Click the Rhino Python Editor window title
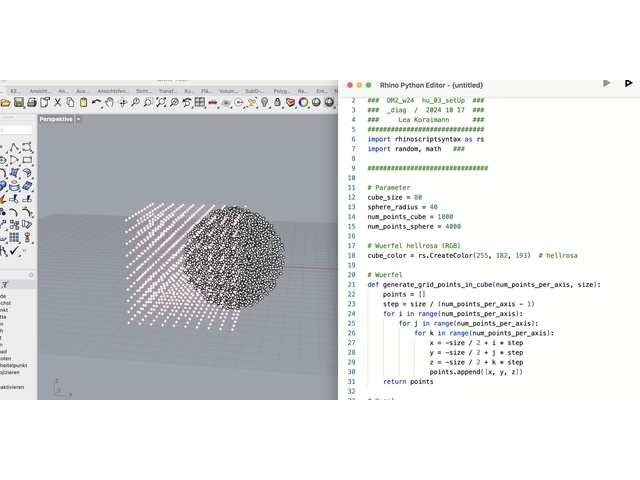 [x=431, y=85]
